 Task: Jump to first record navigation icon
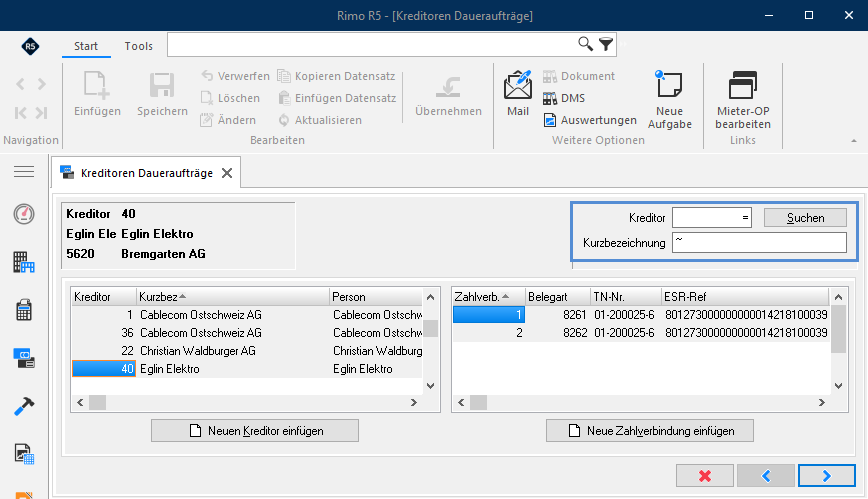tap(20, 113)
